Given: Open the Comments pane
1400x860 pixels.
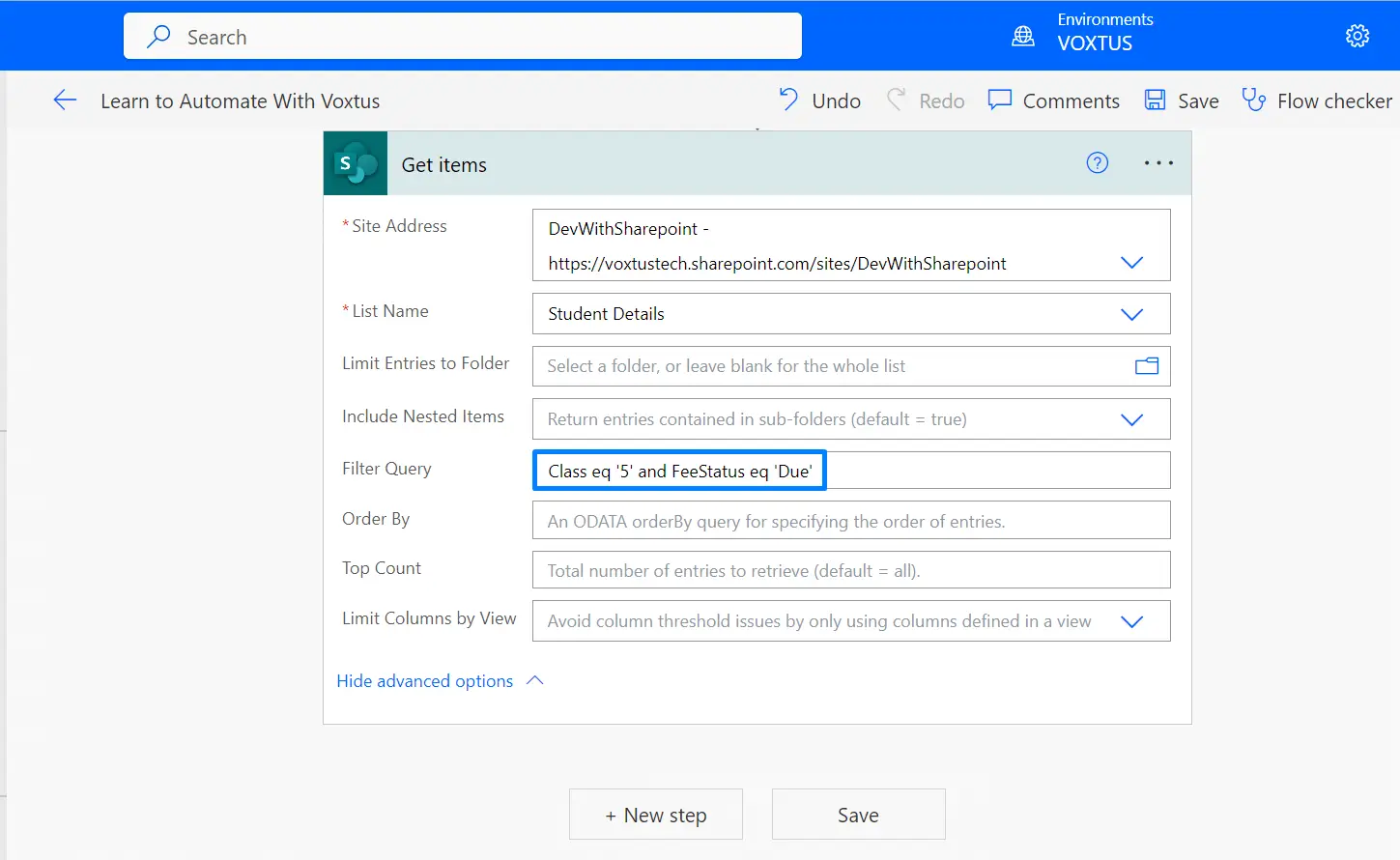Looking at the screenshot, I should tap(1053, 100).
